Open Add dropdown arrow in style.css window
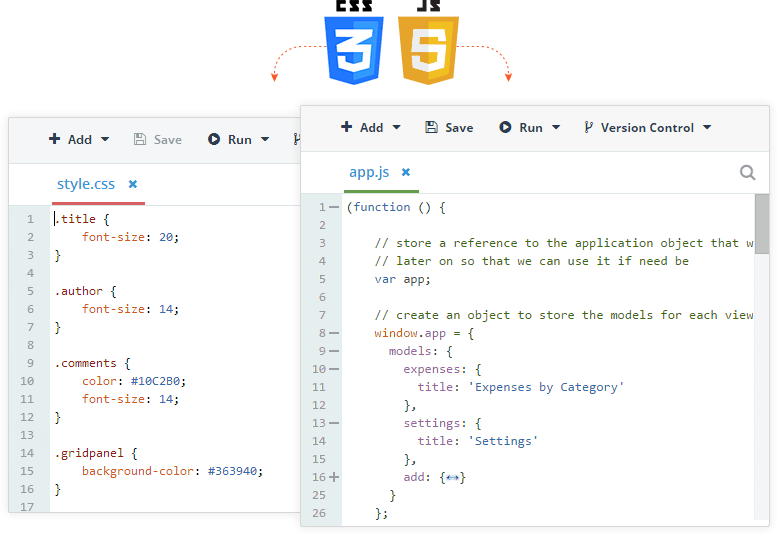This screenshot has width=778, height=535. tap(105, 139)
